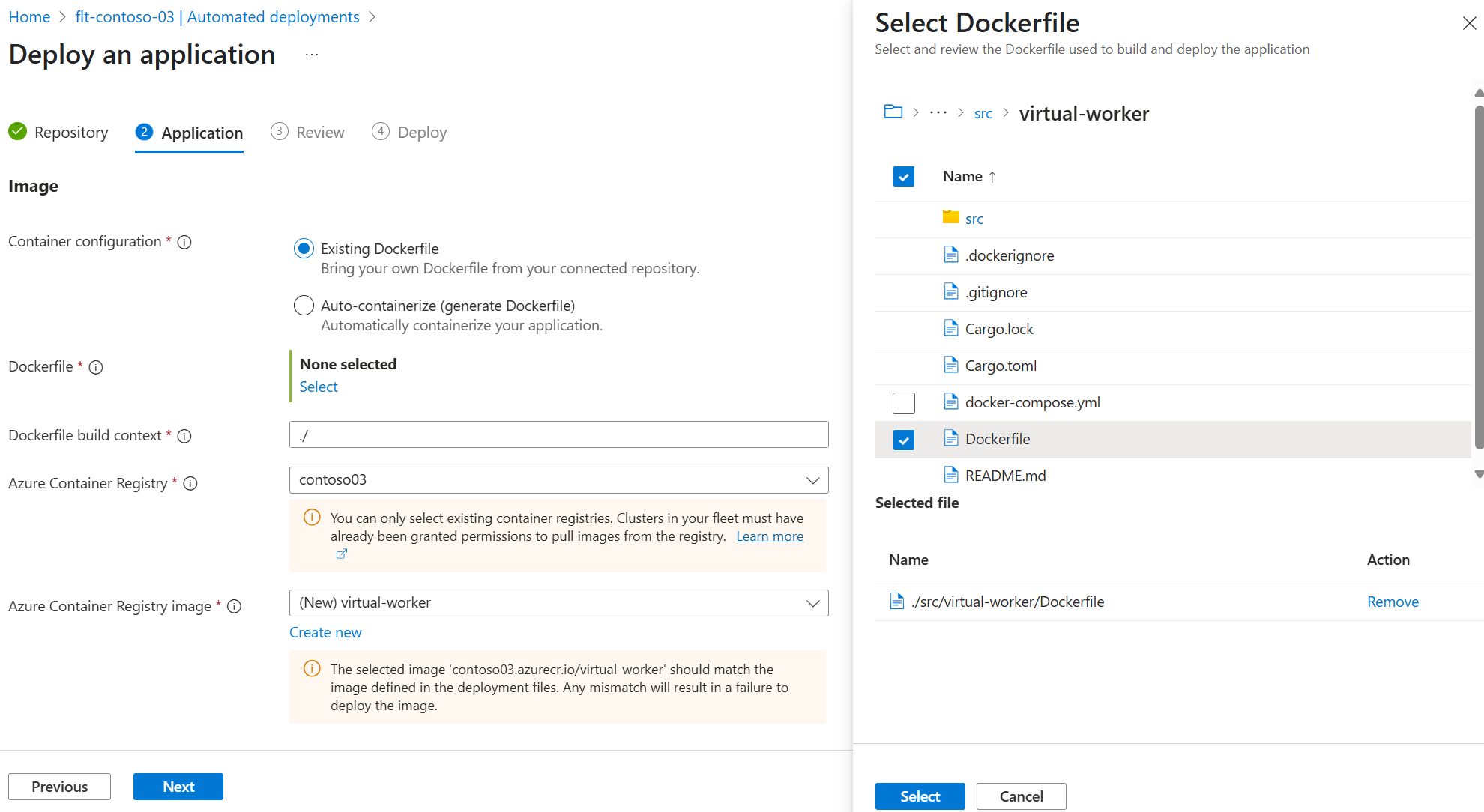Click the Dockerfile field info icon
This screenshot has width=1484, height=812.
pyautogui.click(x=96, y=367)
